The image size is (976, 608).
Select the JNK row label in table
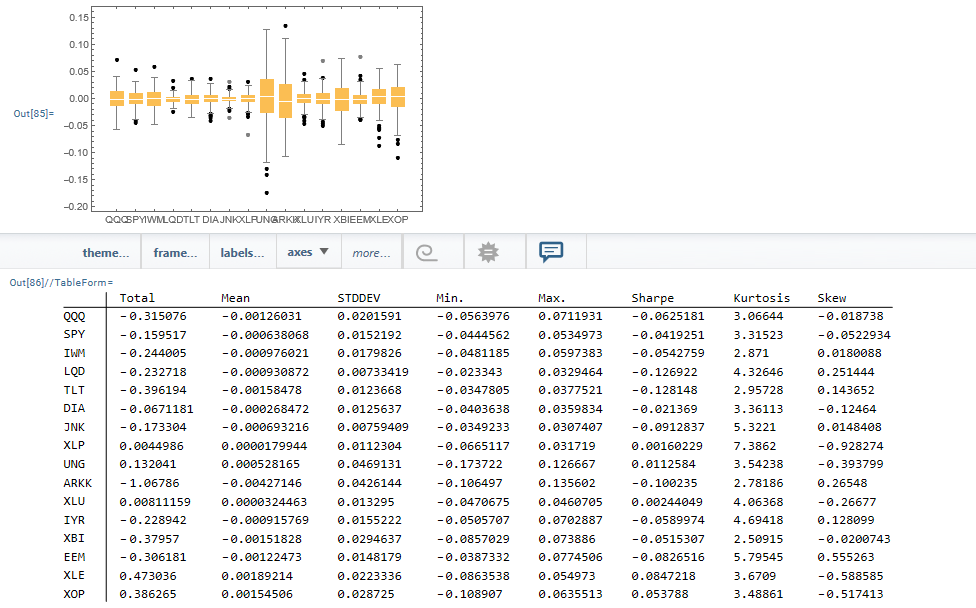point(74,427)
